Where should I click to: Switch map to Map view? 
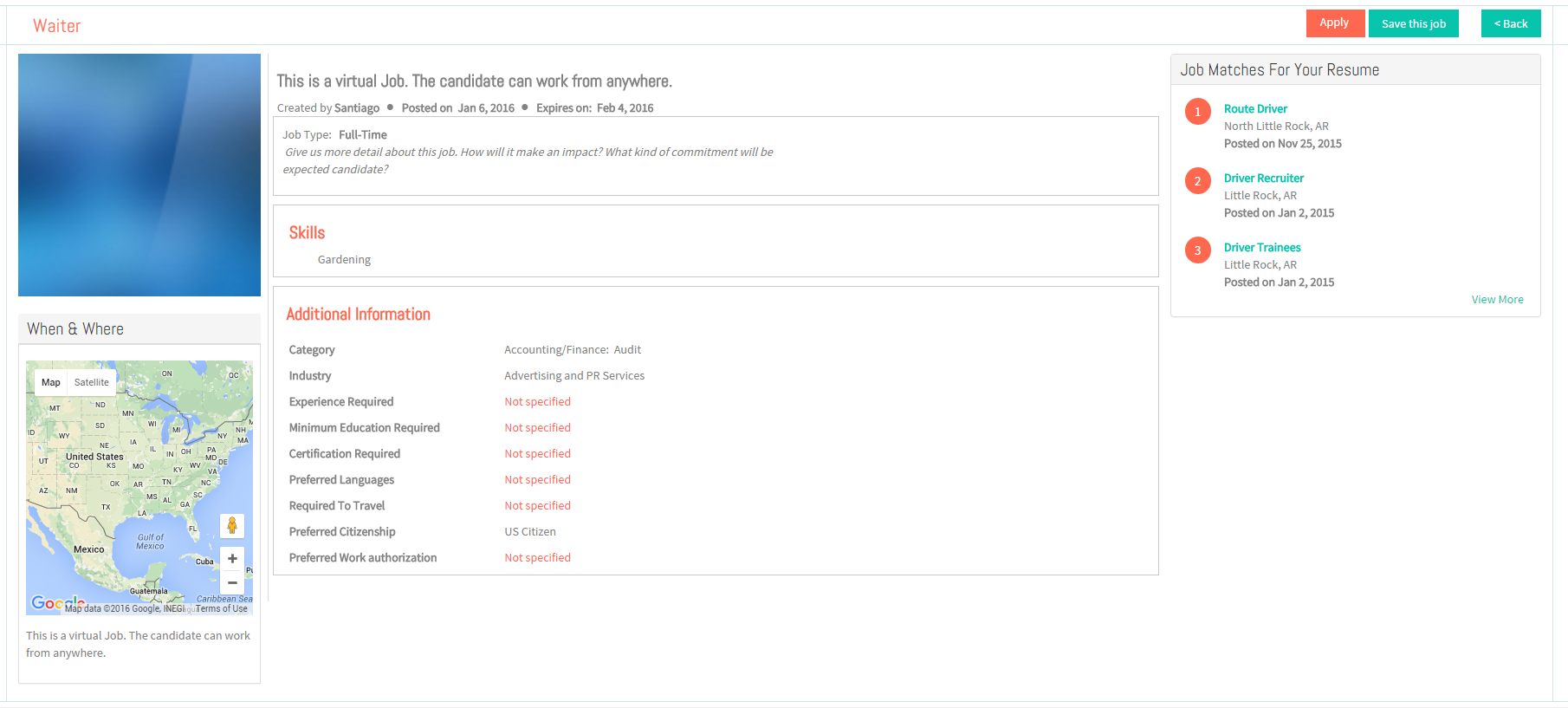pos(51,382)
